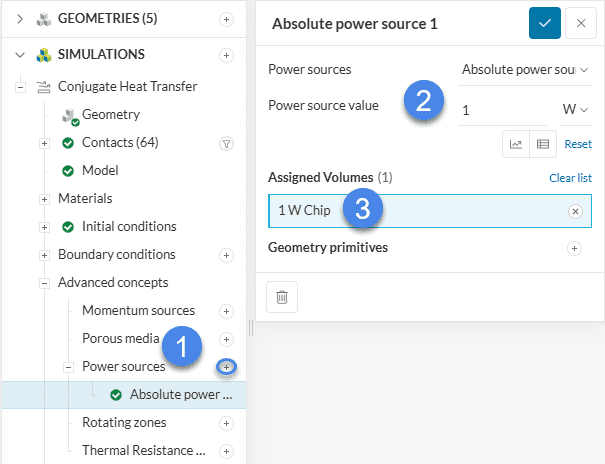Select the Absolute power source tree item
605x464 pixels.
(180, 395)
